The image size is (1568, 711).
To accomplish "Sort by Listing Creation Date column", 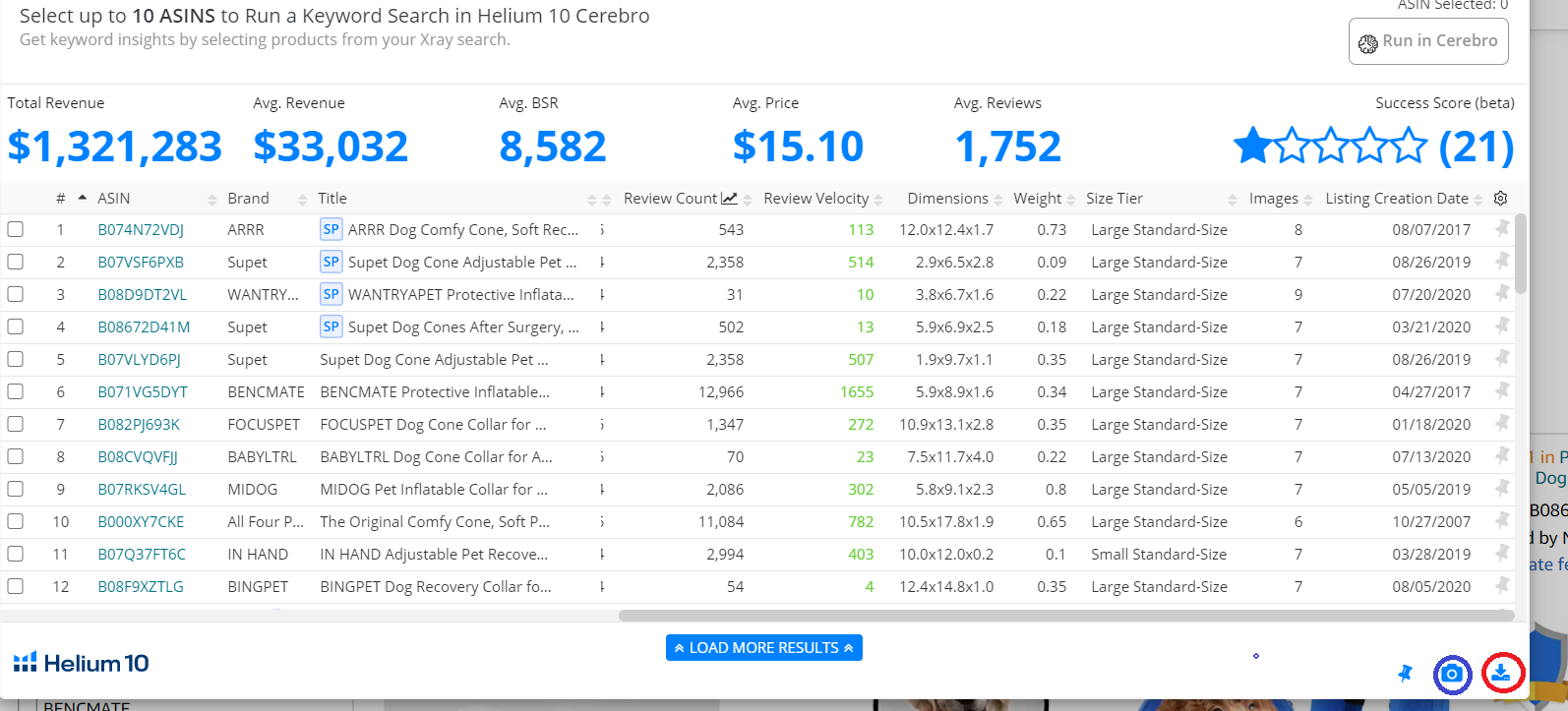I will [x=1397, y=199].
